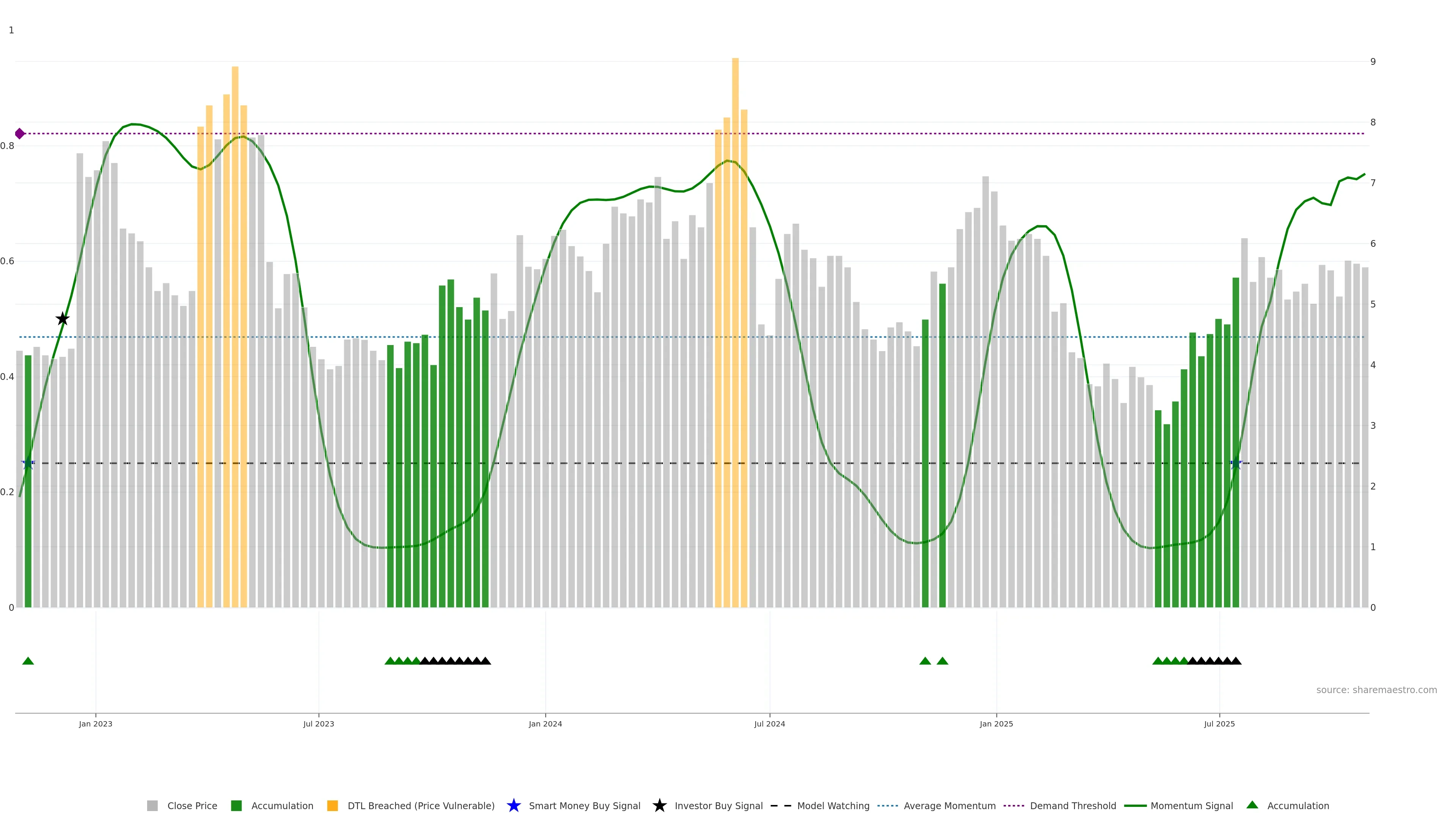Click the purple diamond marker on the Demand Threshold line

20,134
